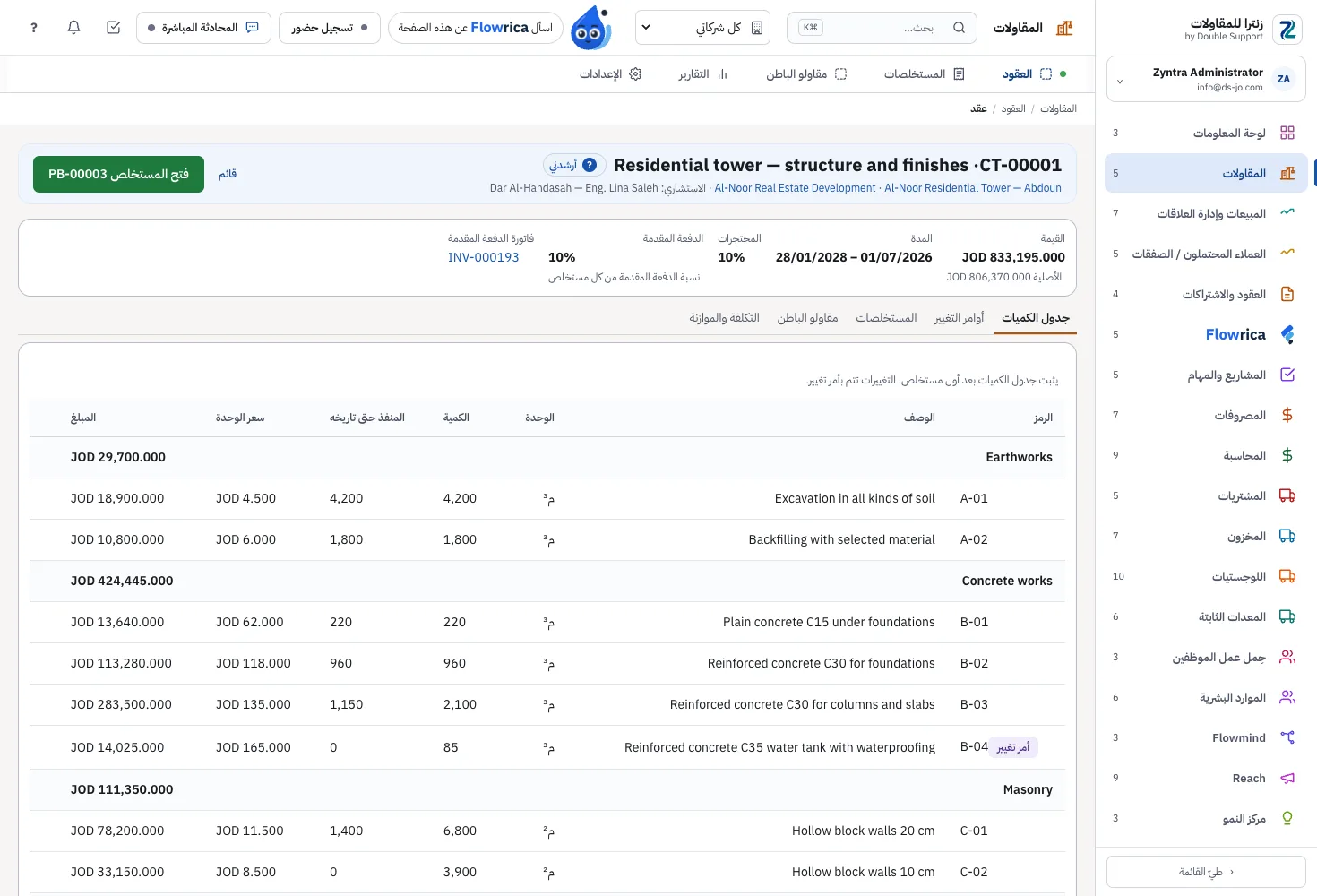Select the المحاسبة sidebar item
1317x896 pixels.
tap(1206, 455)
